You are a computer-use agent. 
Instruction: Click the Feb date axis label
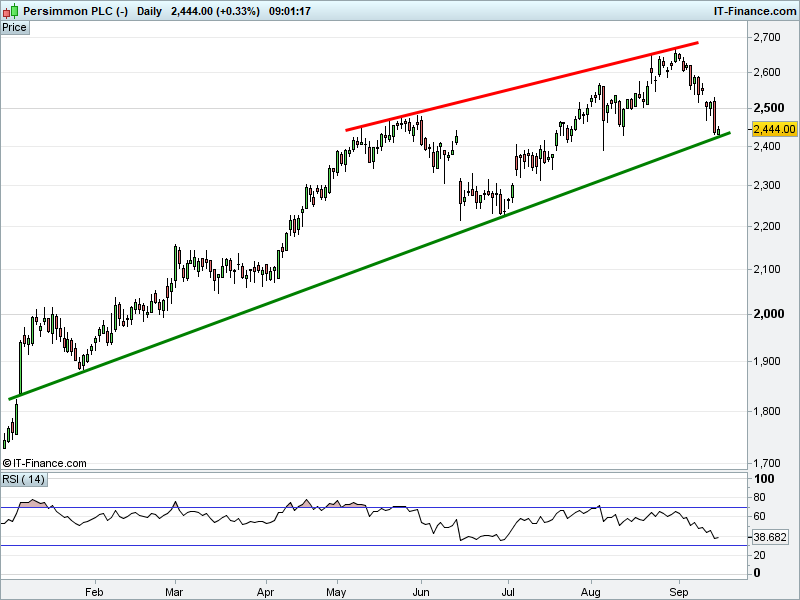click(94, 592)
